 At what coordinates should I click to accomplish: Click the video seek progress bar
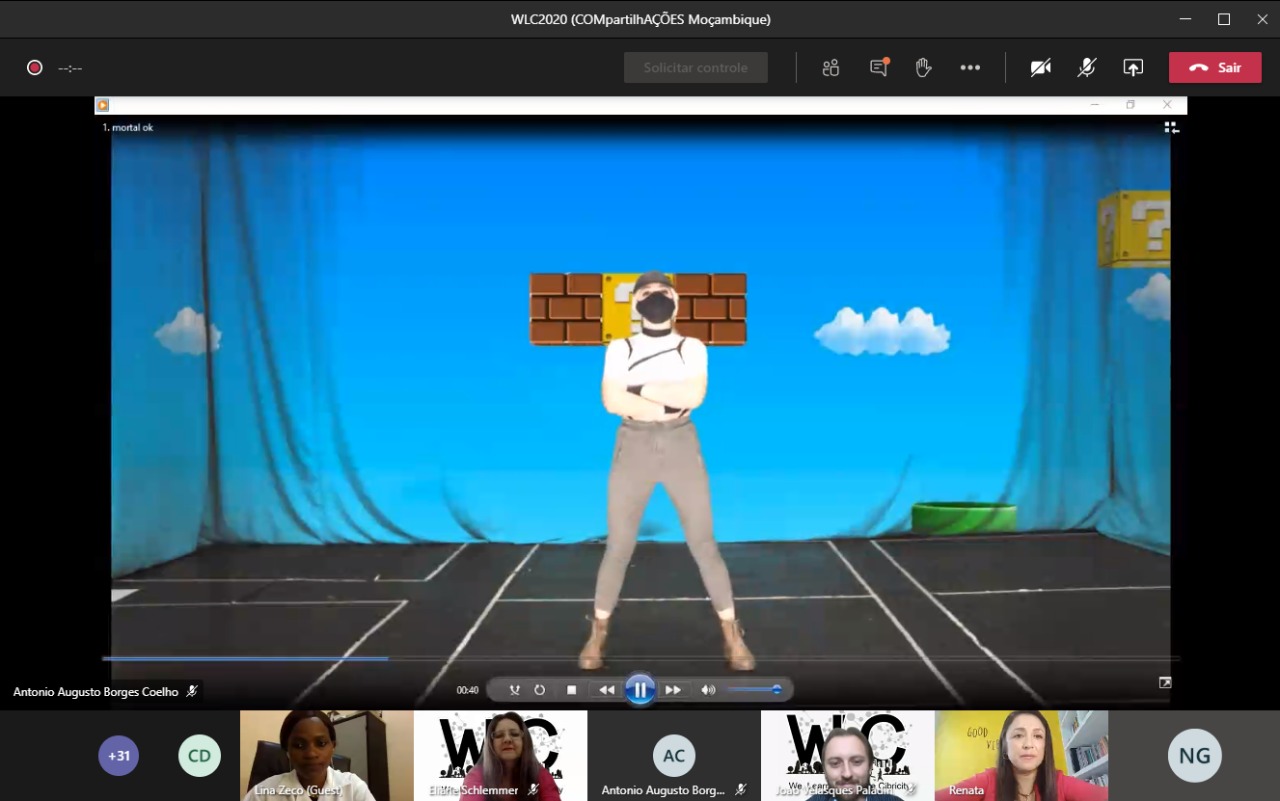640,658
